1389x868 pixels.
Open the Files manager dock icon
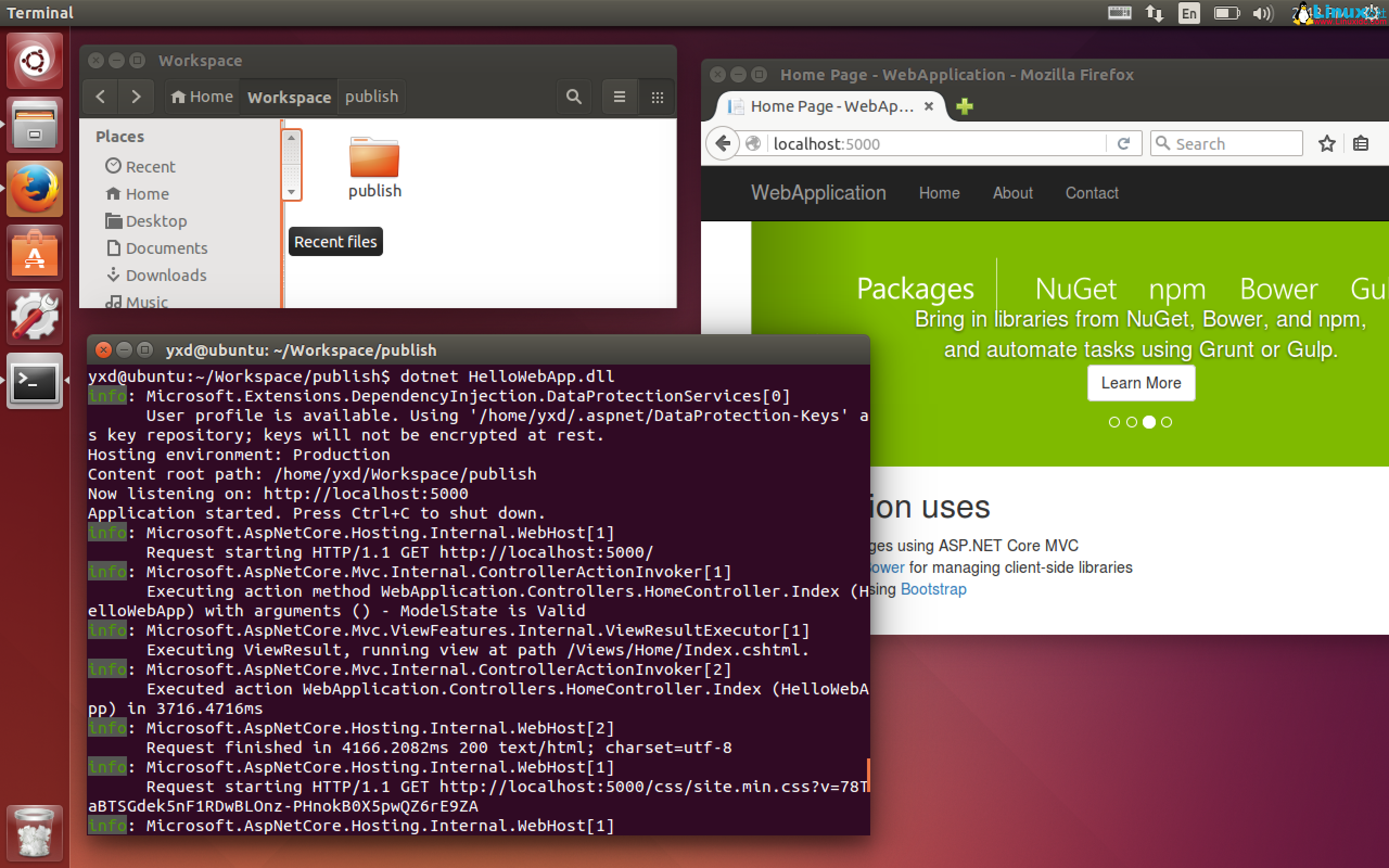coord(34,124)
